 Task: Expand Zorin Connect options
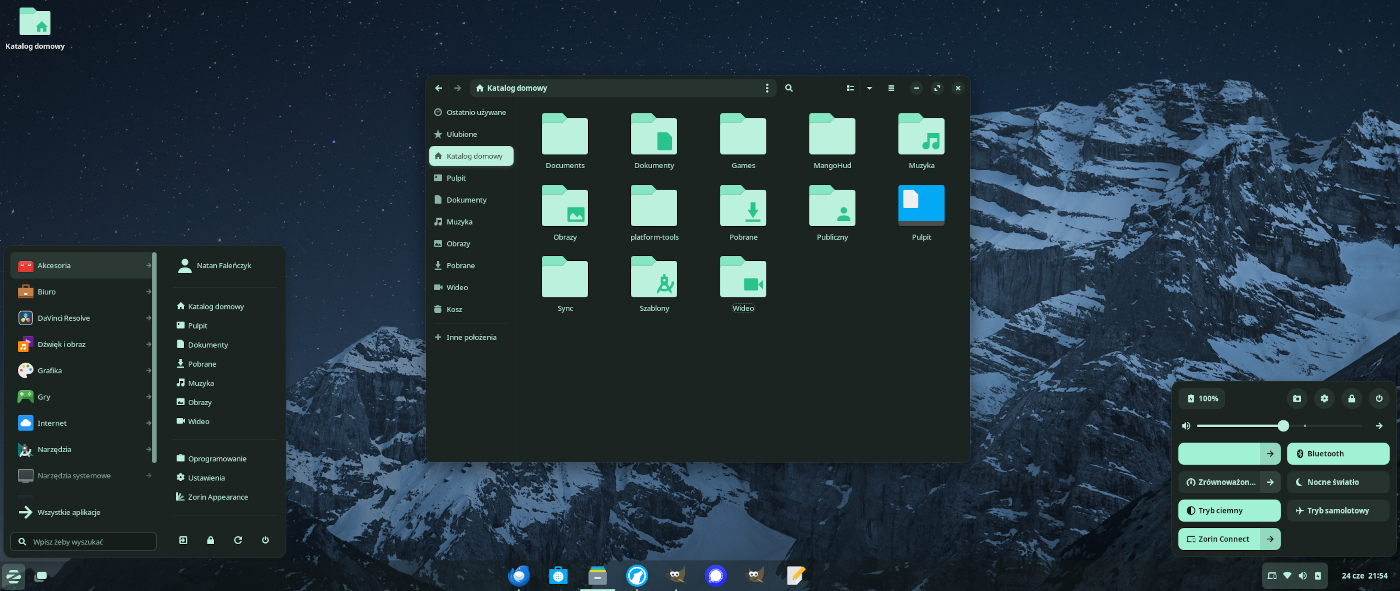pos(1272,539)
